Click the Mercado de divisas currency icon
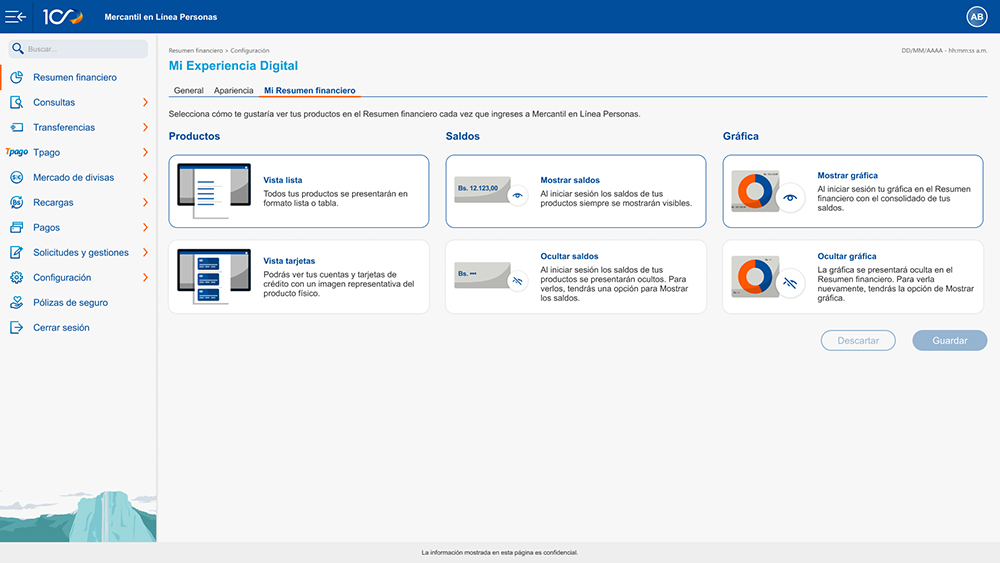This screenshot has width=1000, height=563. pyautogui.click(x=17, y=177)
